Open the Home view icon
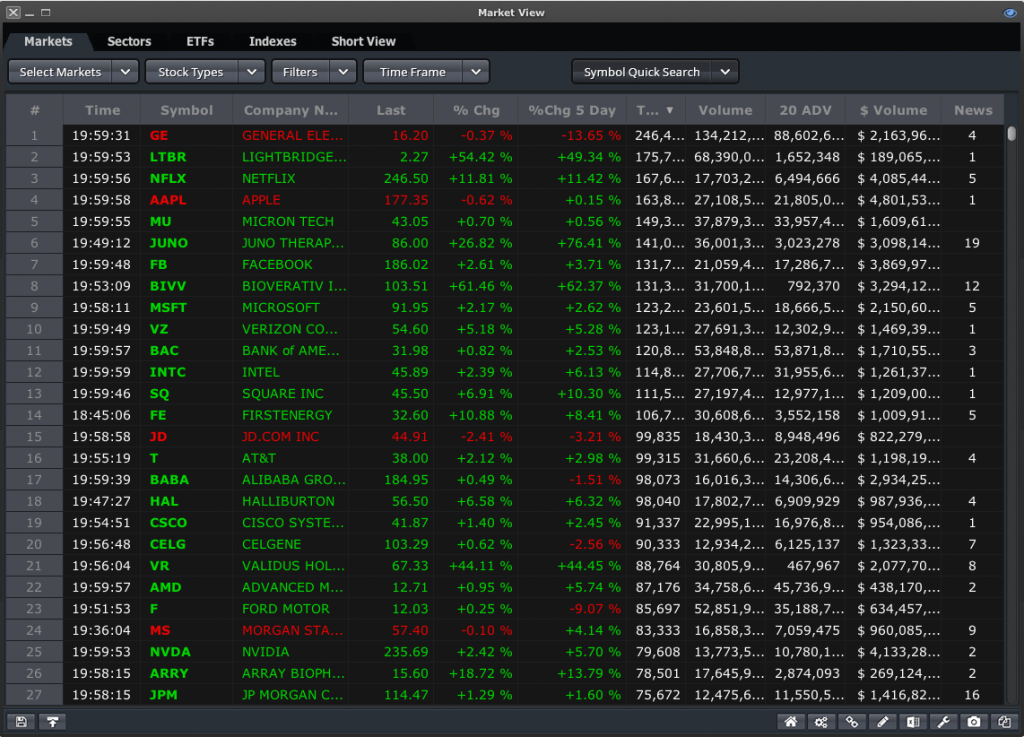This screenshot has height=737, width=1024. [x=790, y=721]
